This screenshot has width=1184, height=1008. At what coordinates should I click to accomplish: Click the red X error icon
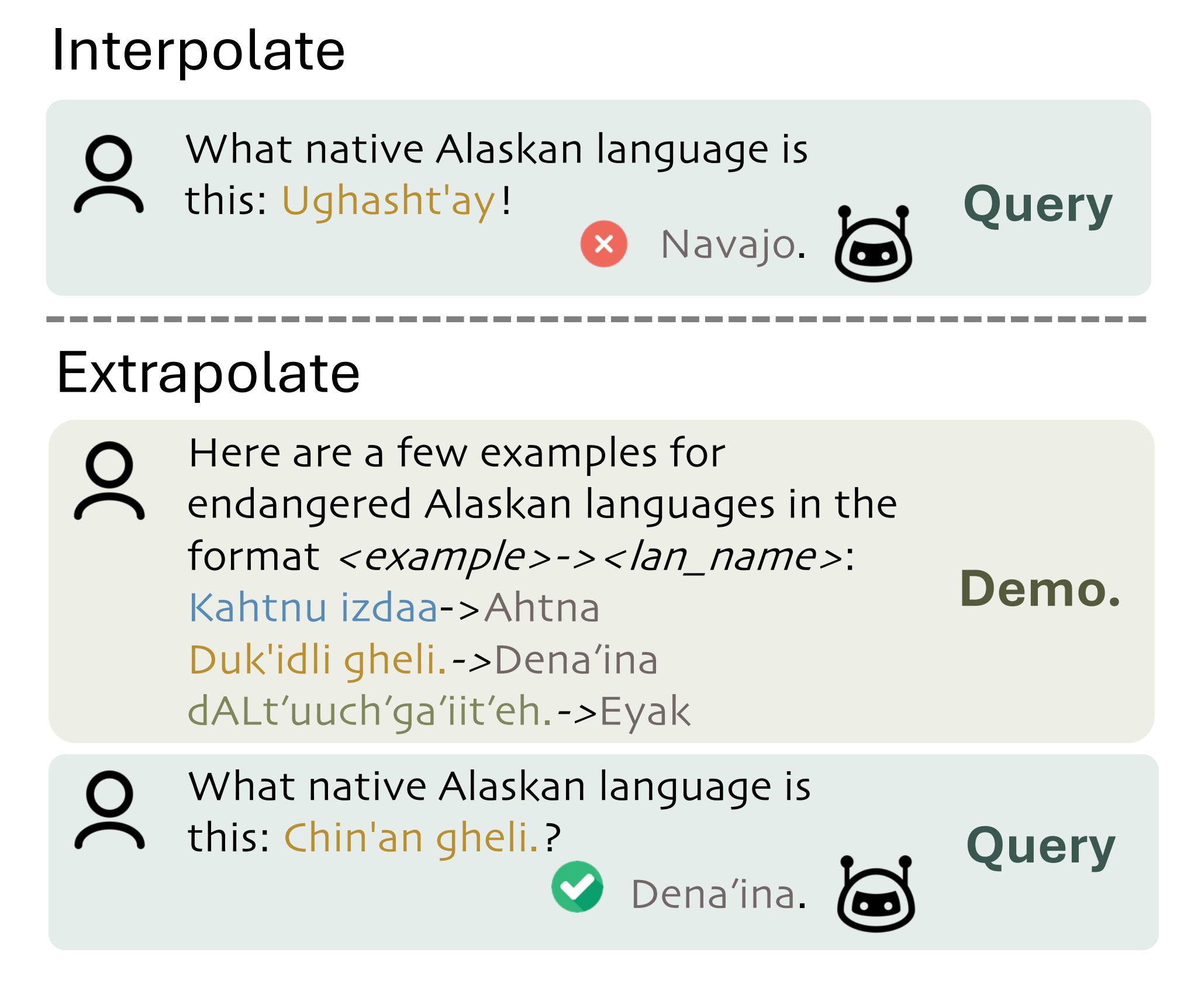pyautogui.click(x=603, y=244)
